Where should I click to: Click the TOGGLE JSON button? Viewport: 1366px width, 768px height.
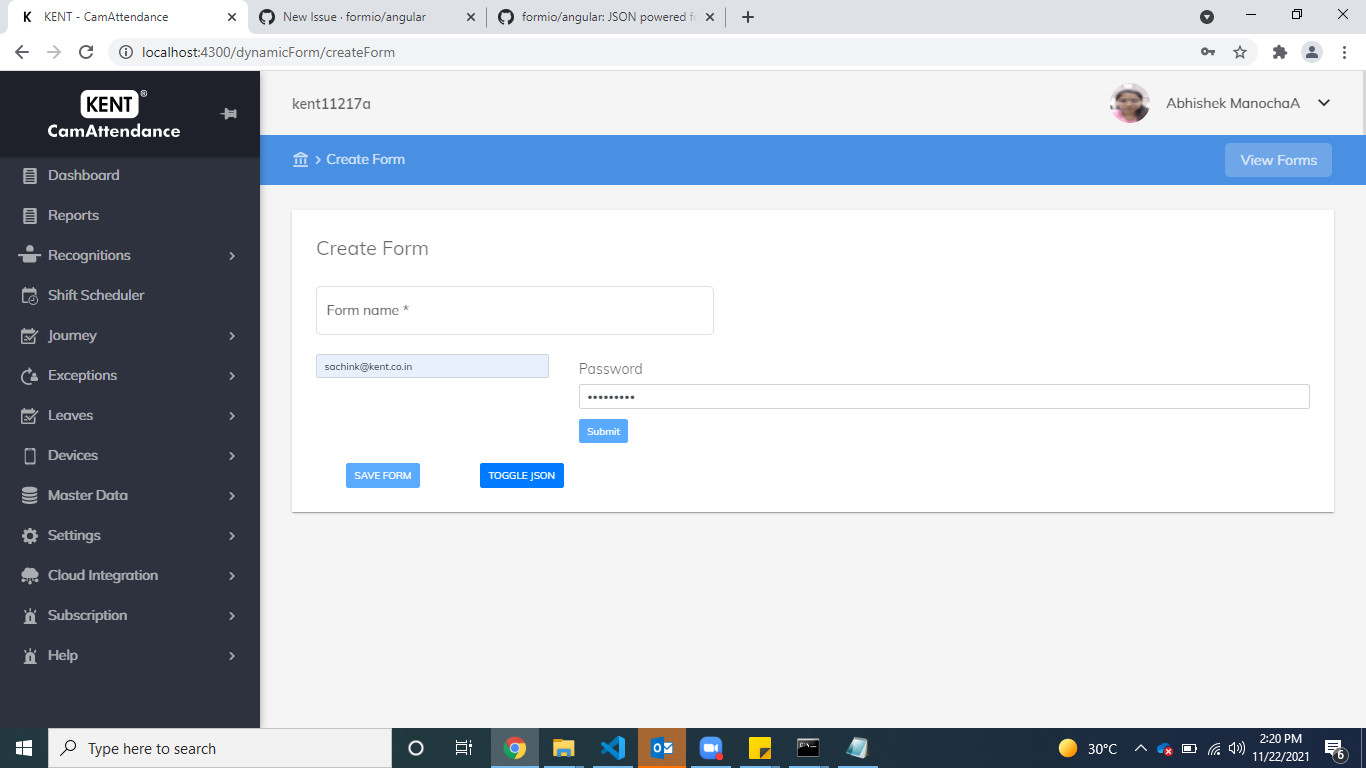point(521,475)
